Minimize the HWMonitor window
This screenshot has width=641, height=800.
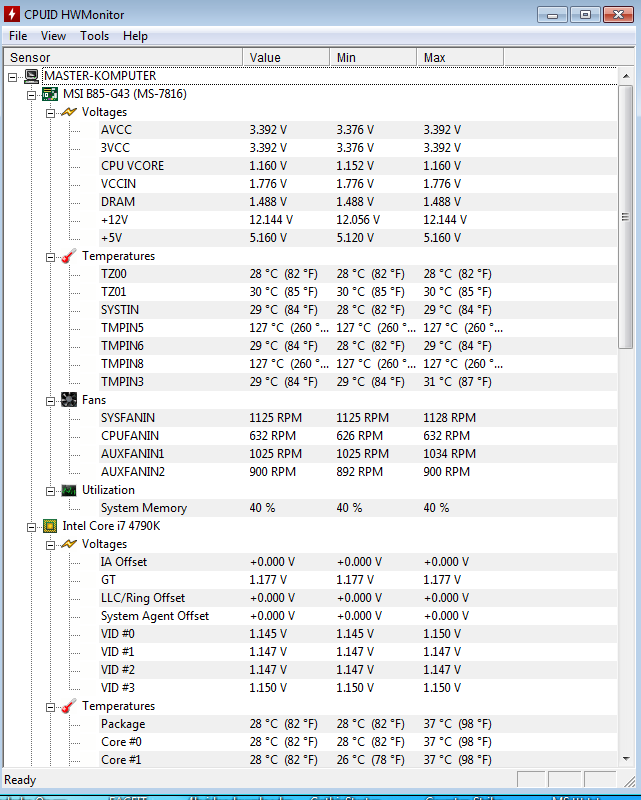point(552,15)
